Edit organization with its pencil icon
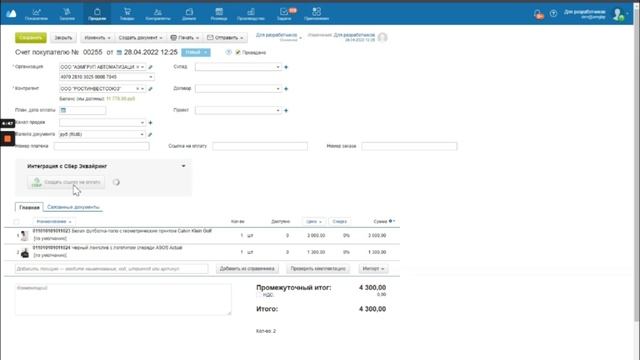 pos(151,67)
